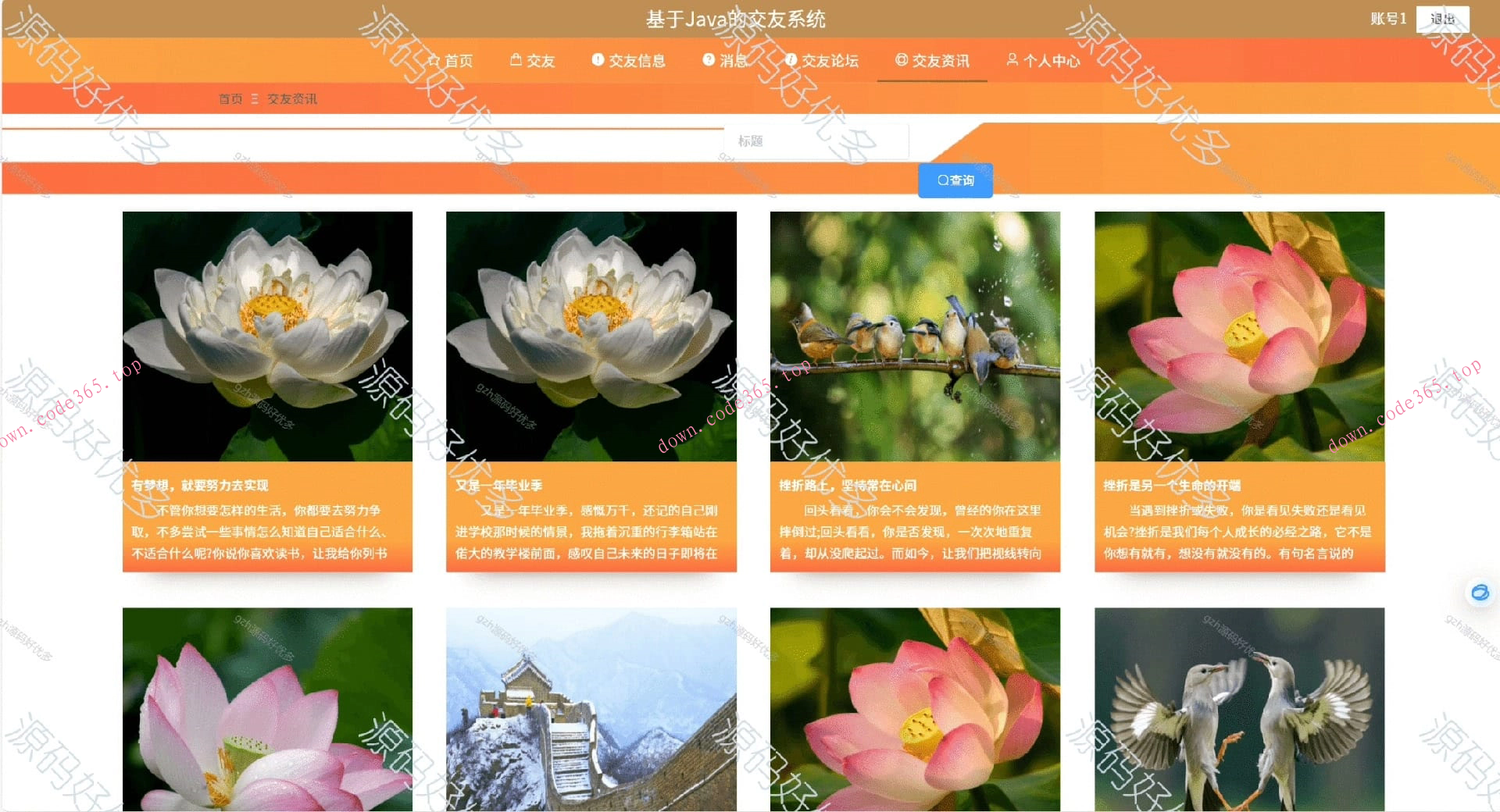The width and height of the screenshot is (1500, 812).
Task: Click the 消息 question-mark icon
Action: point(707,60)
